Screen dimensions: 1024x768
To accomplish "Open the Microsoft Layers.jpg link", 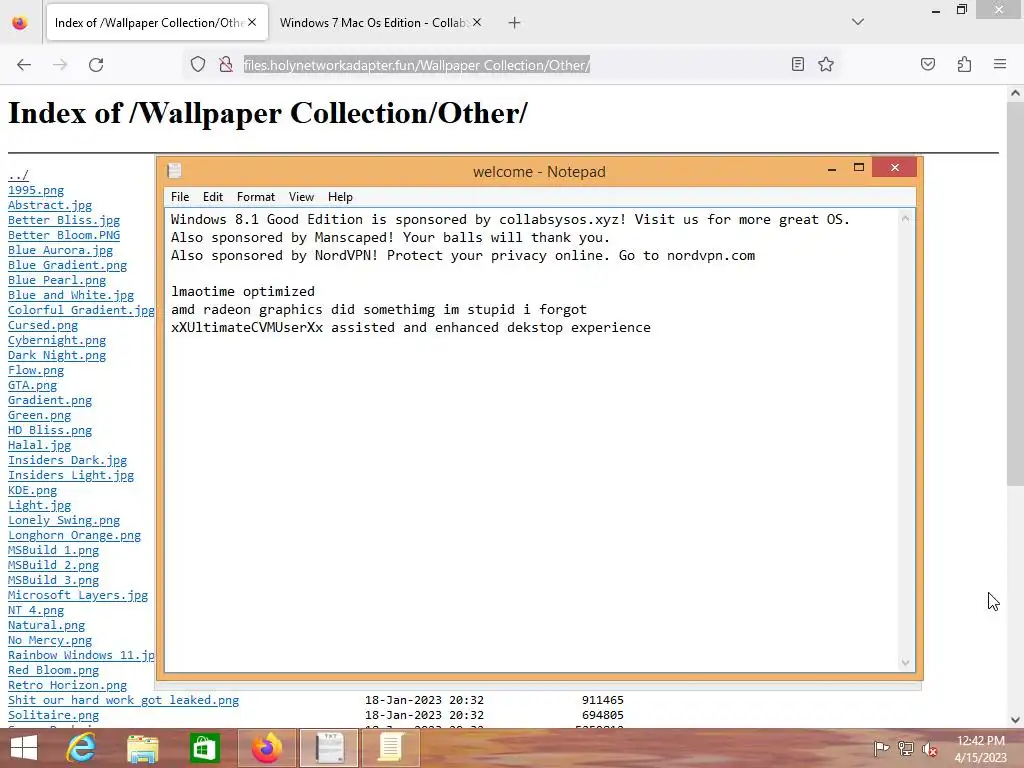I will click(x=78, y=596).
